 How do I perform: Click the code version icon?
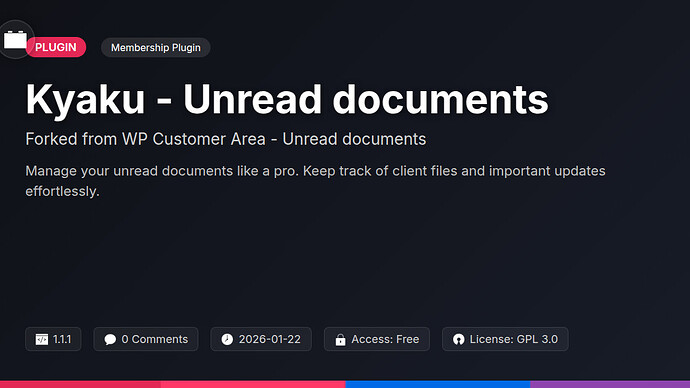[42, 339]
